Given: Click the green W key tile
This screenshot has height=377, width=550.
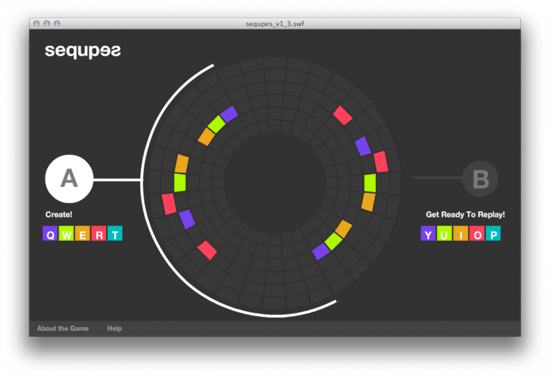Looking at the screenshot, I should [x=66, y=233].
